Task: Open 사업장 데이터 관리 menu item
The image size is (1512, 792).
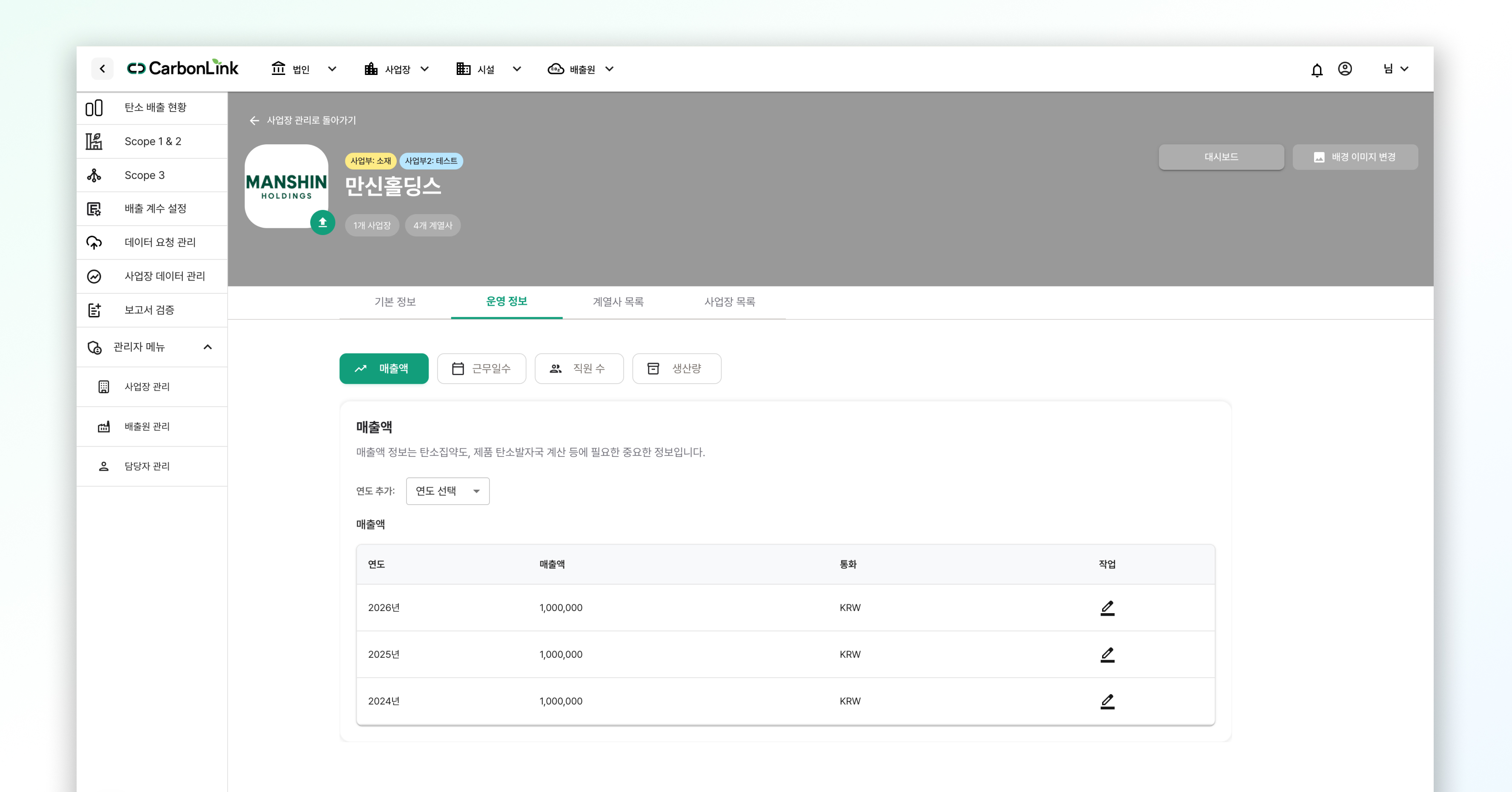Action: [152, 276]
